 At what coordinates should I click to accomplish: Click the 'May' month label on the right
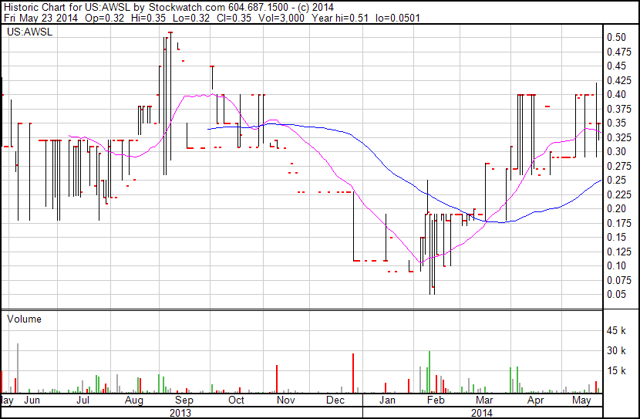click(x=582, y=400)
